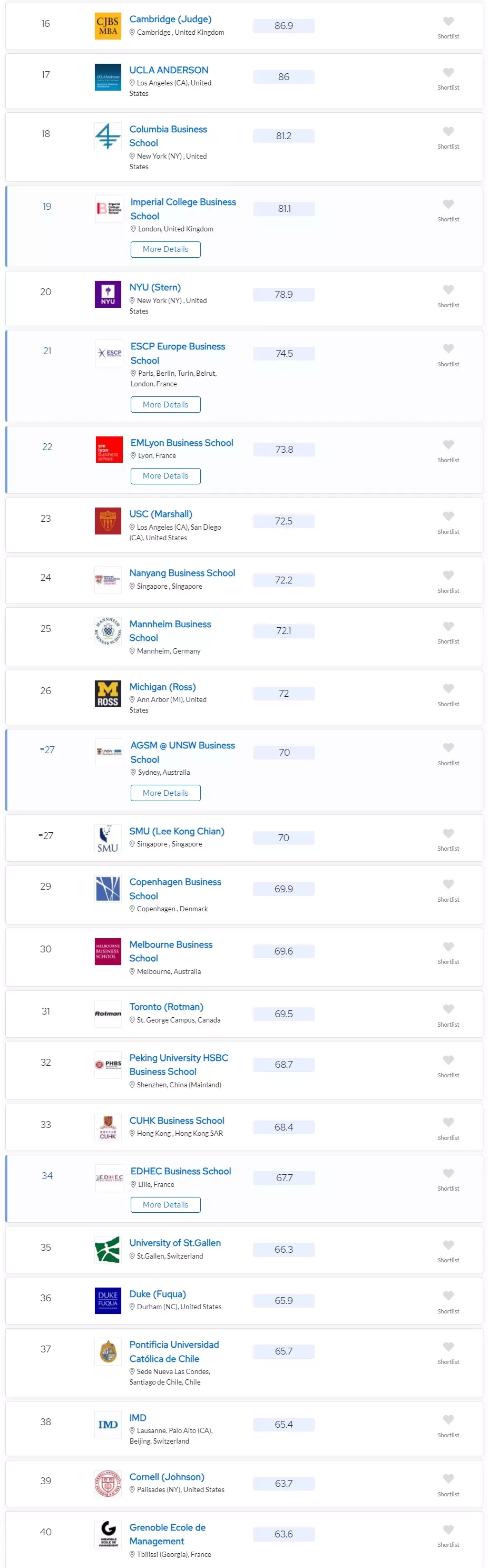Open University of St.Gallen link
Screen dimensions: 488x1568
click(x=175, y=1243)
